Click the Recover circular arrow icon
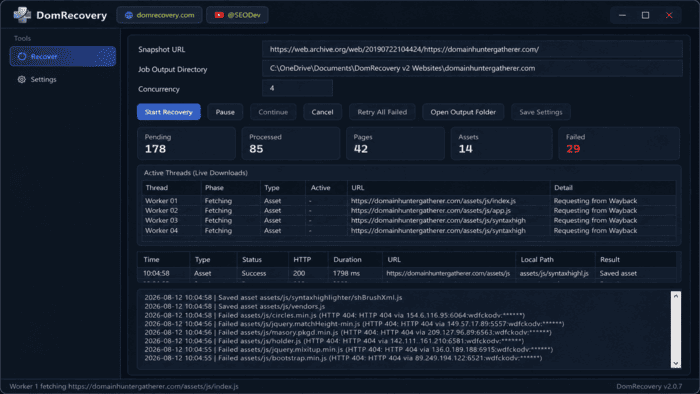700x394 pixels. (x=21, y=57)
